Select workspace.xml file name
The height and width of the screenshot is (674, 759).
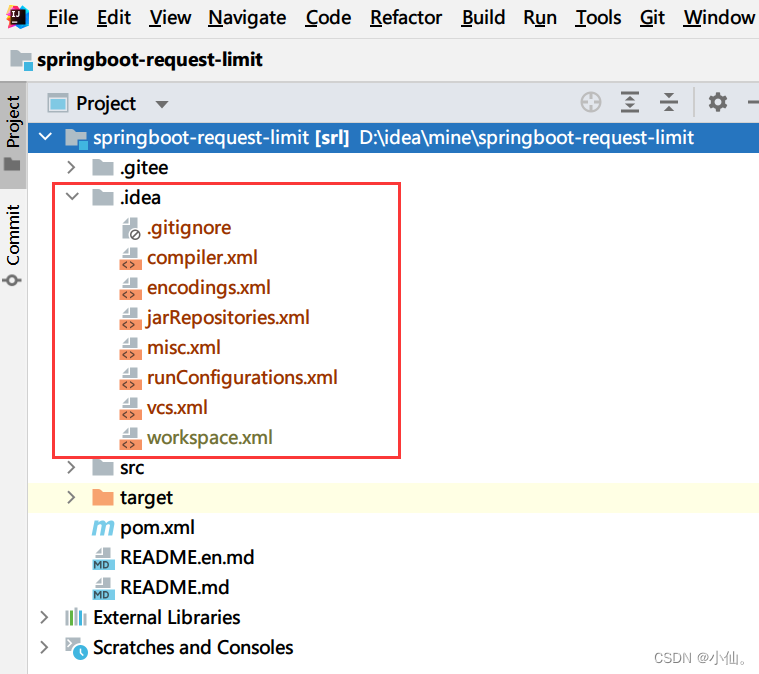coord(210,438)
